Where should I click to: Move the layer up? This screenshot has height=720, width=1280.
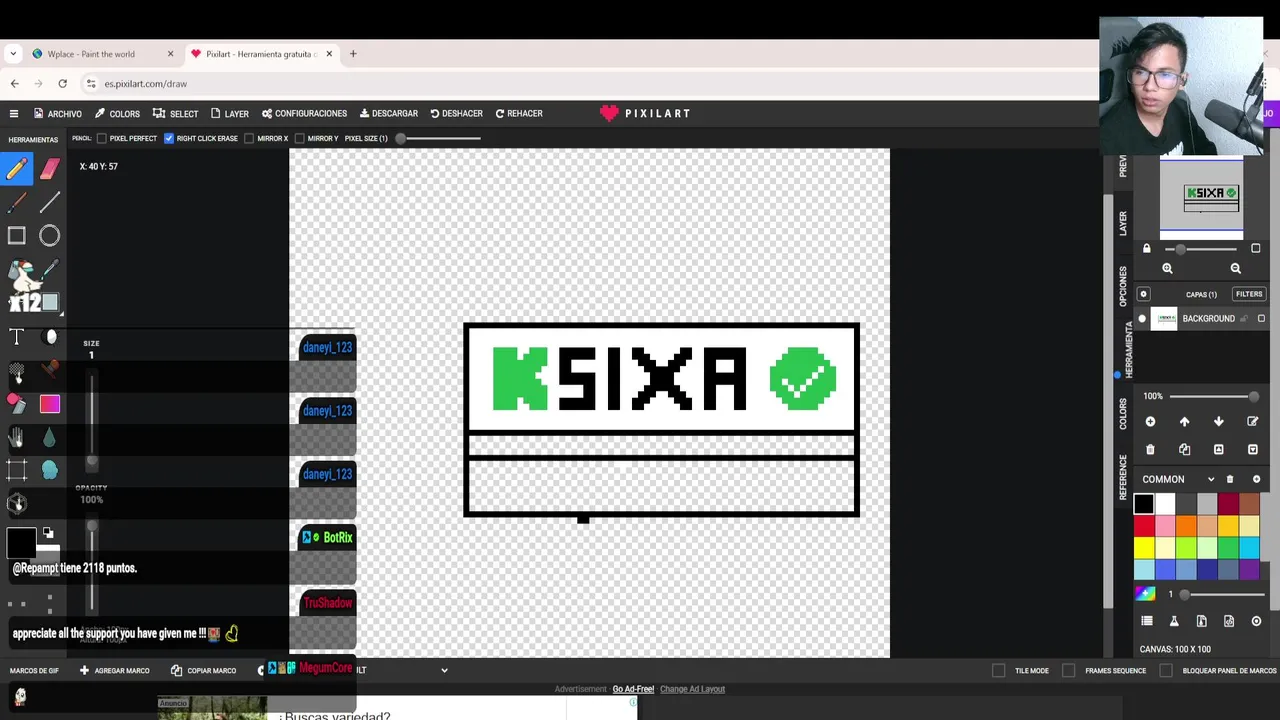[1185, 422]
